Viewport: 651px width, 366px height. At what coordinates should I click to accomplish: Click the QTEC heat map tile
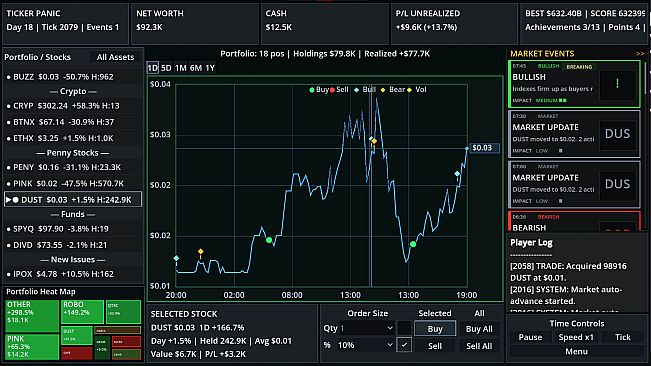tap(123, 312)
